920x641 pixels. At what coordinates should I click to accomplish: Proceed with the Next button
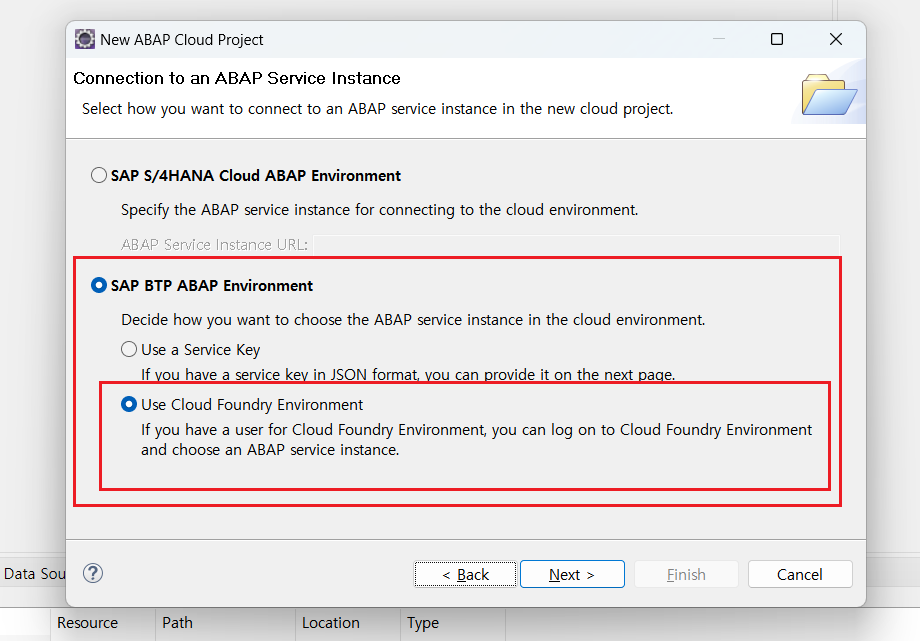pyautogui.click(x=572, y=574)
